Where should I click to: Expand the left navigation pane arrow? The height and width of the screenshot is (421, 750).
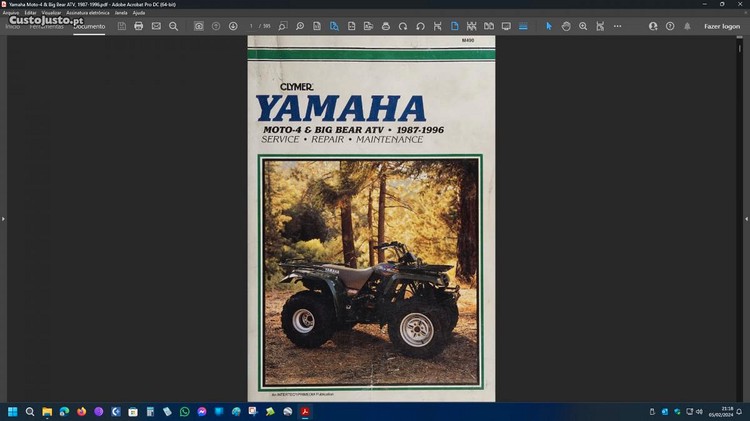tap(3, 218)
